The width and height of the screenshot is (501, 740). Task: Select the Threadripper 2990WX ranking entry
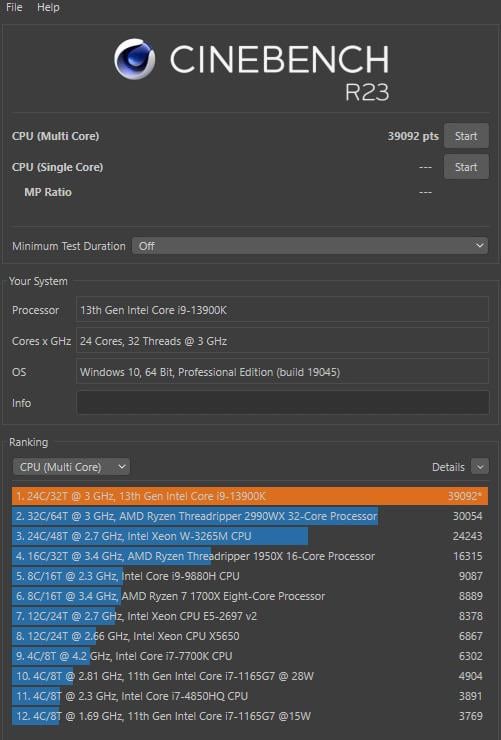(x=250, y=516)
